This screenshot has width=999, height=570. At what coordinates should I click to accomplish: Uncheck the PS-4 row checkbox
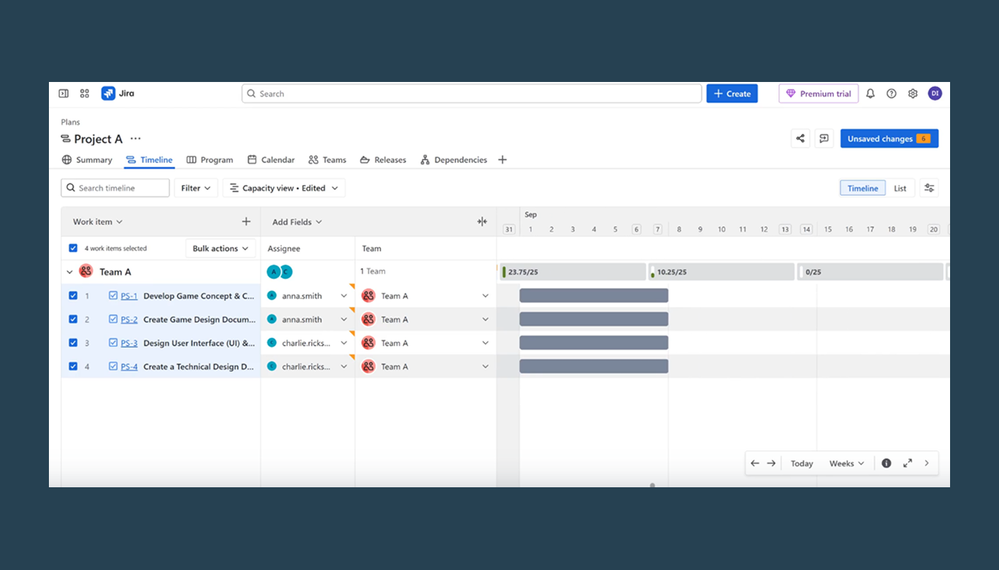(x=73, y=366)
